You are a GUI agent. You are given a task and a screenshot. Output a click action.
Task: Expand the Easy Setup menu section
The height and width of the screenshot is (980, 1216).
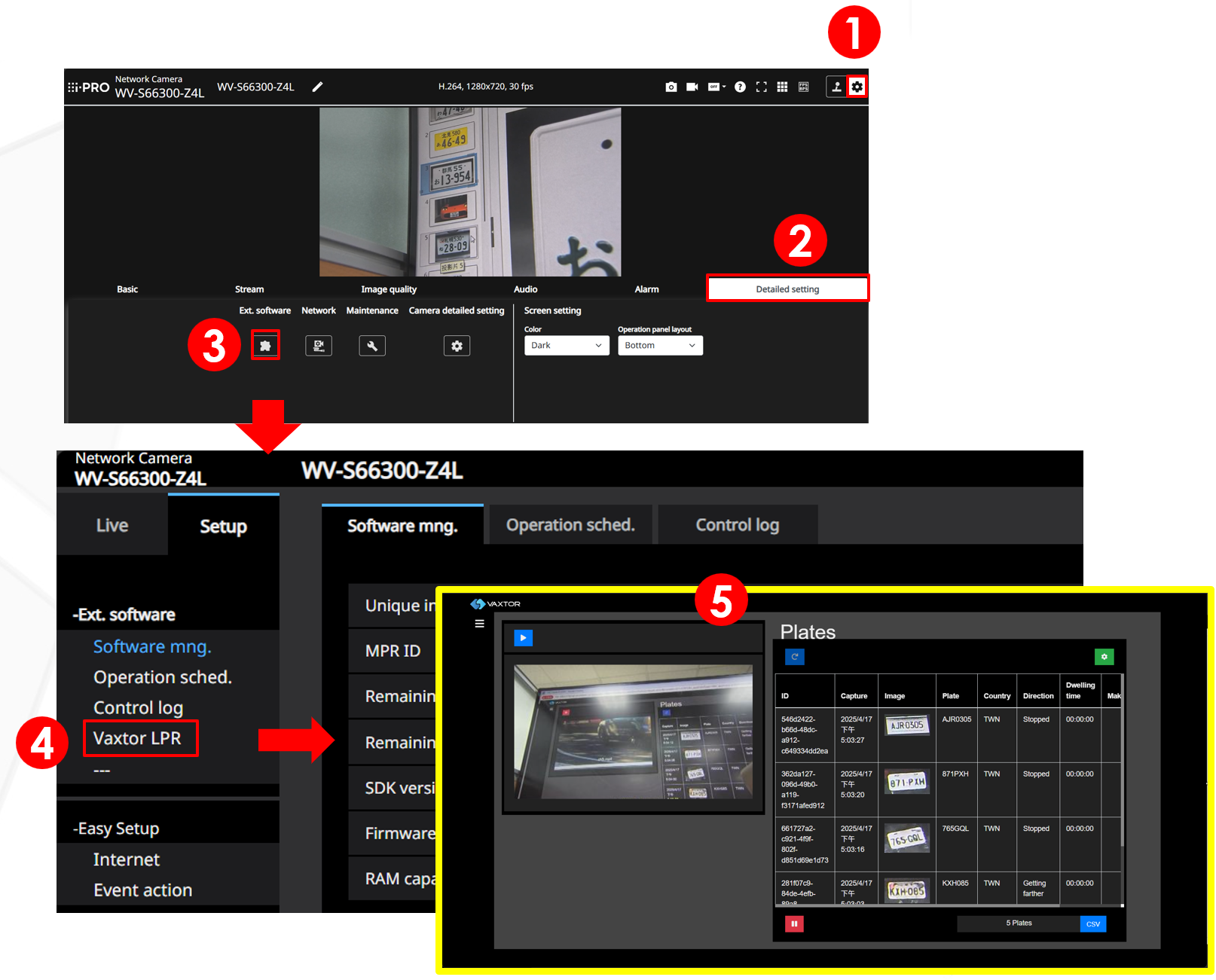tap(116, 829)
